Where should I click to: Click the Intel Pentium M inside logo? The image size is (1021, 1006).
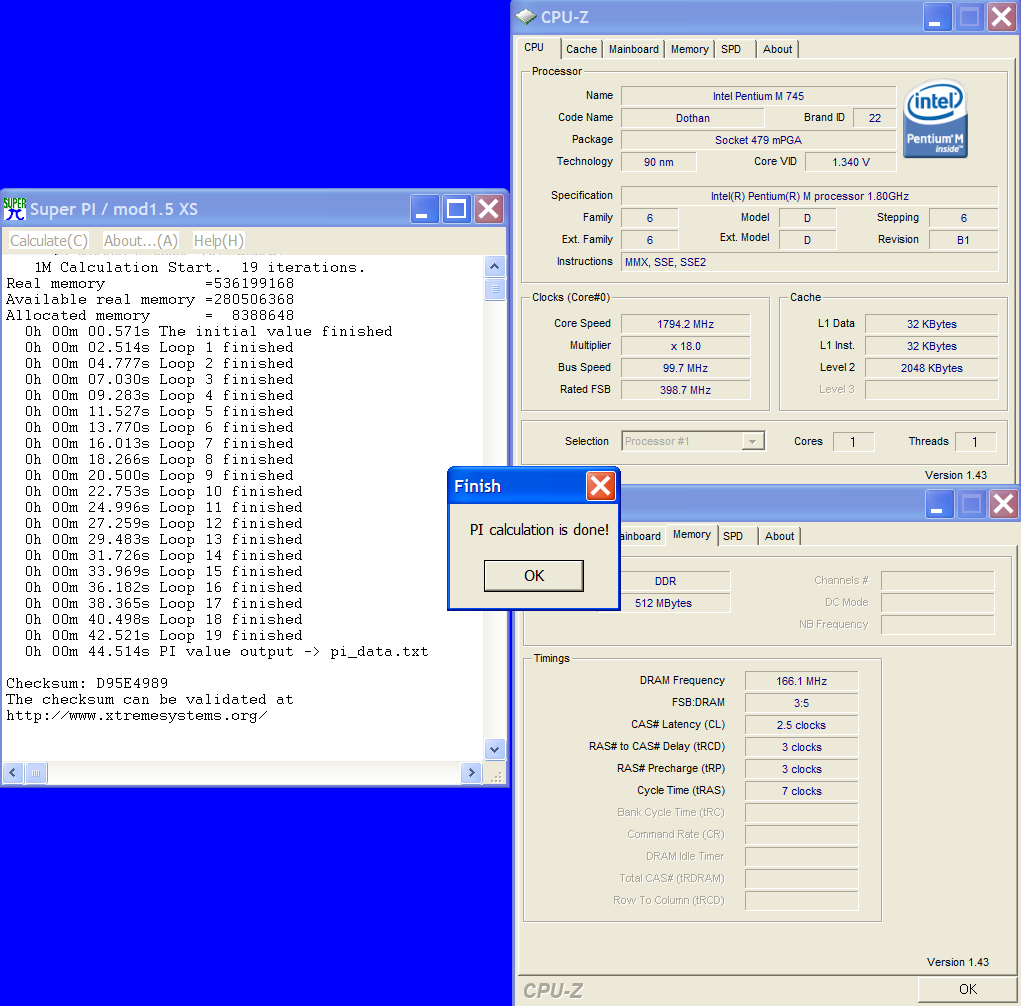click(935, 119)
